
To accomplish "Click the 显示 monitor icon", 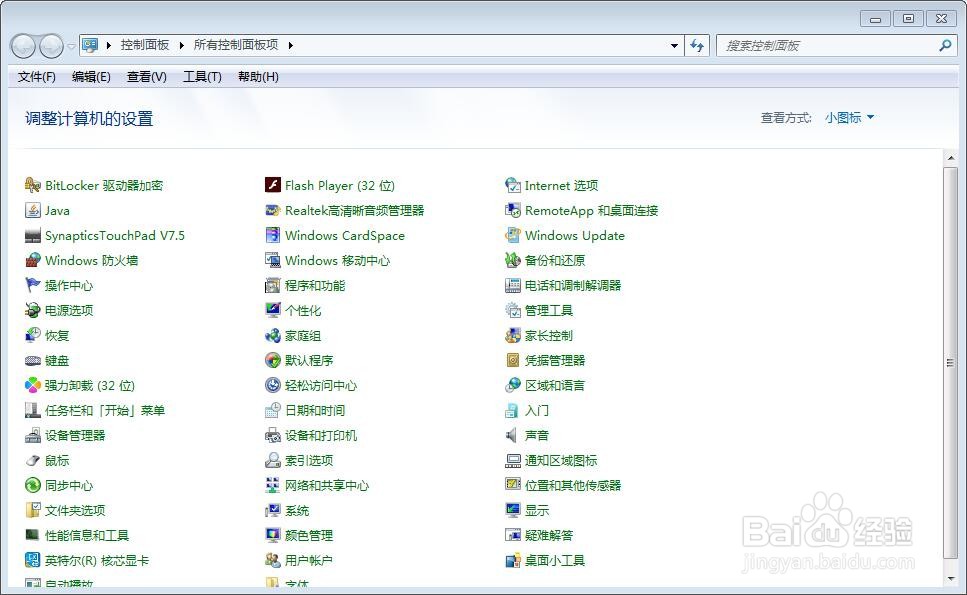I will (x=512, y=510).
